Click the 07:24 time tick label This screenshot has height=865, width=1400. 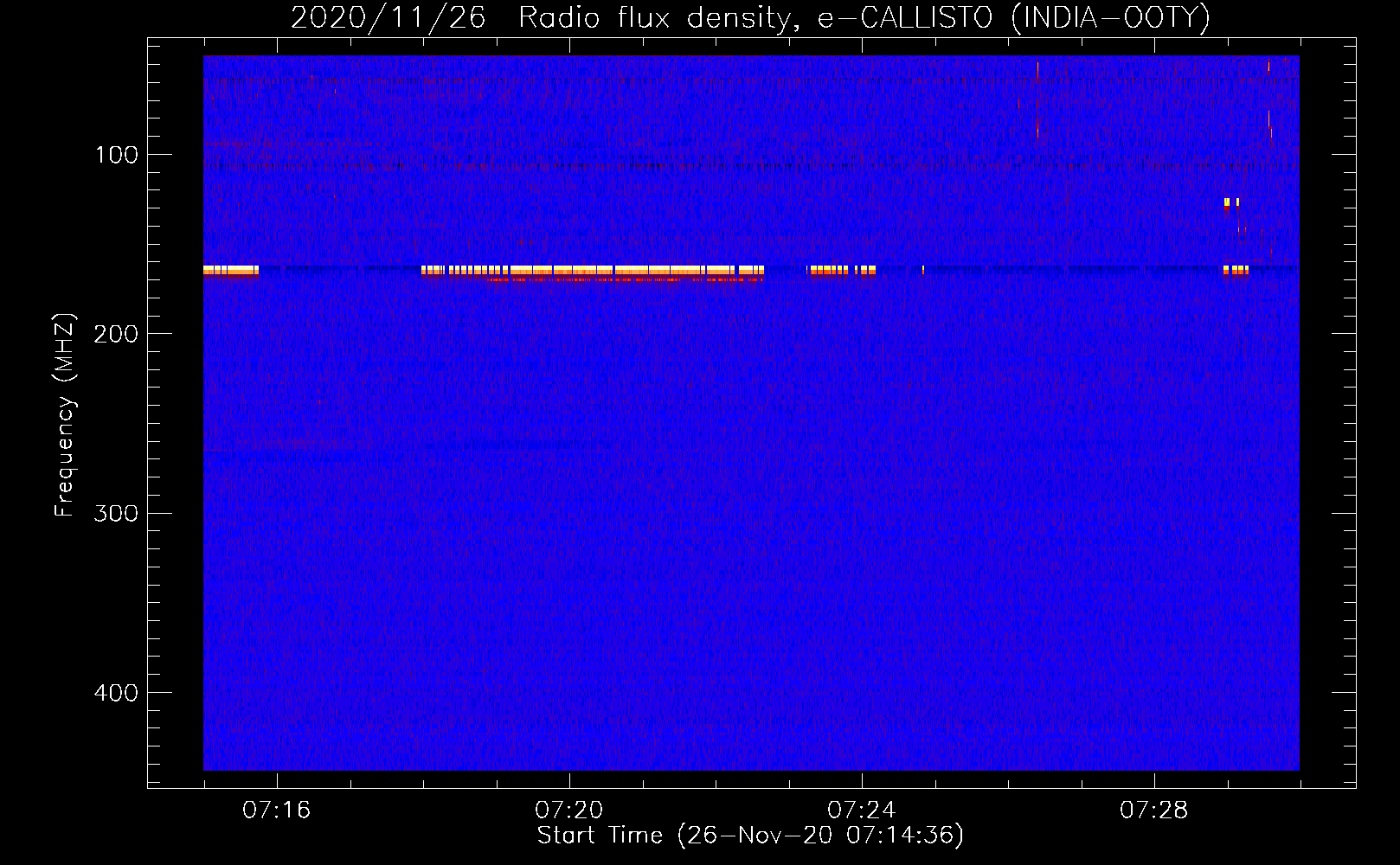[x=862, y=811]
